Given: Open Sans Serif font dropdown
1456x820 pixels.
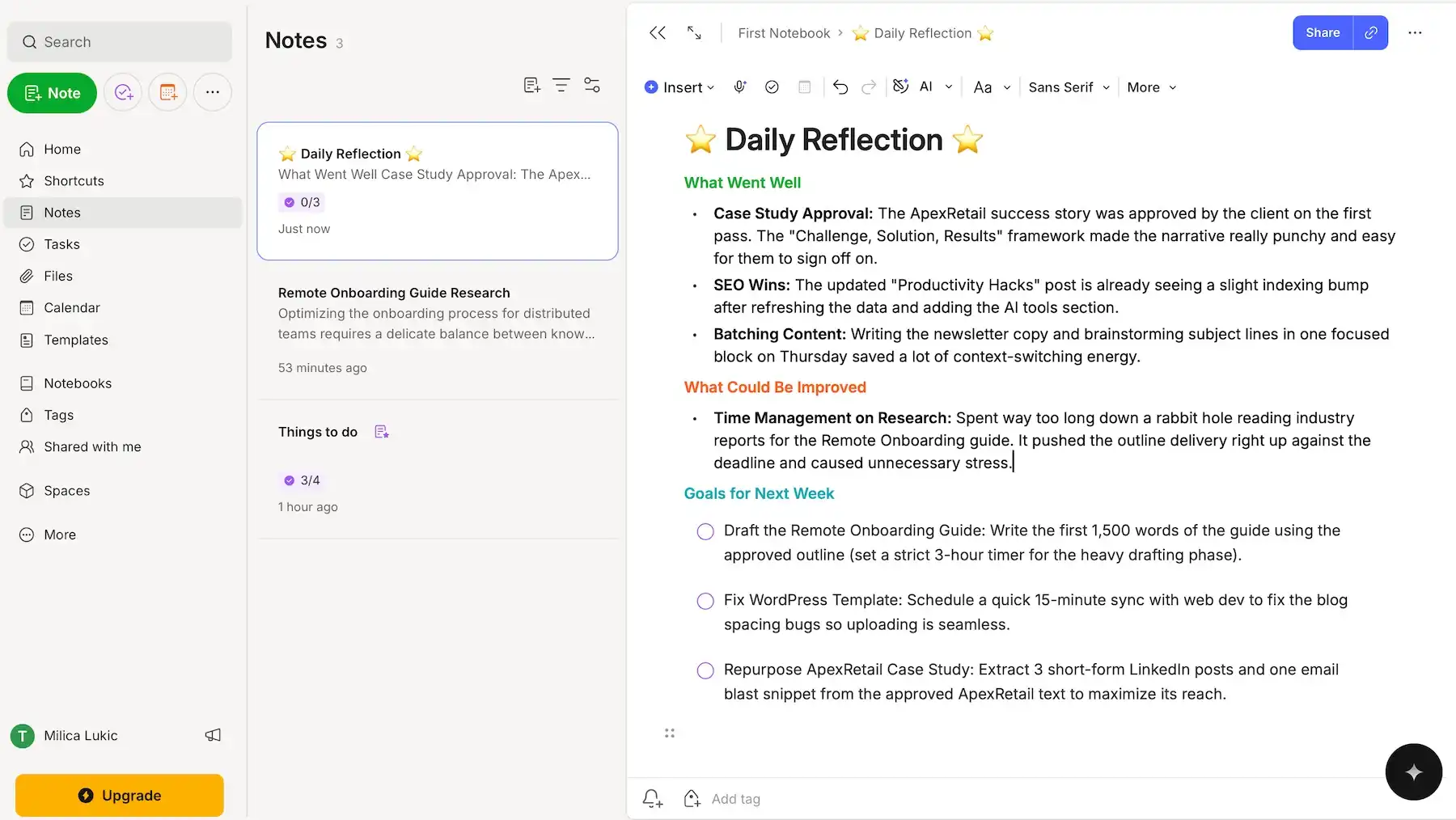Looking at the screenshot, I should coord(1069,87).
